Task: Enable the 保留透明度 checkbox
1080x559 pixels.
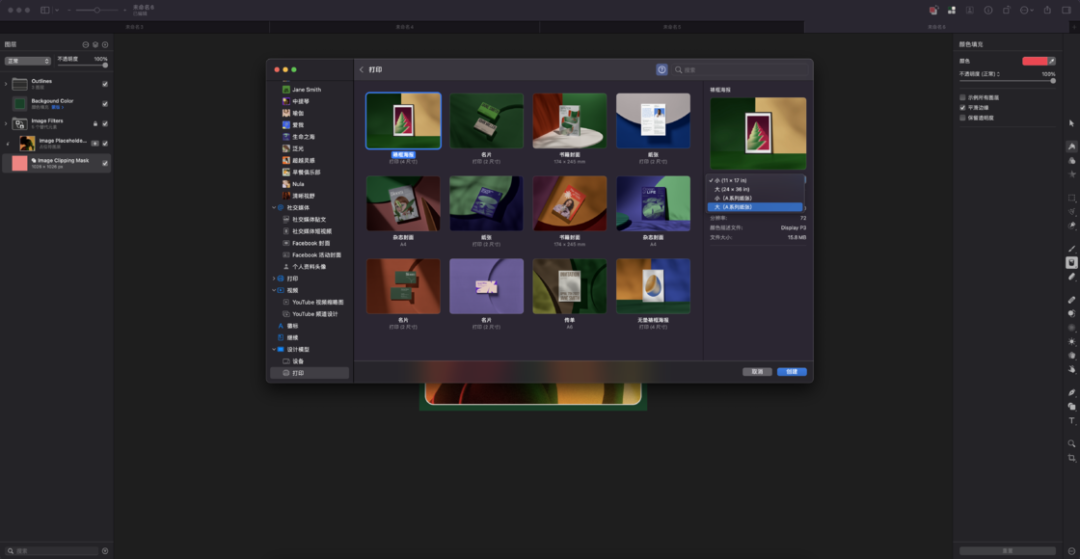Action: point(963,118)
